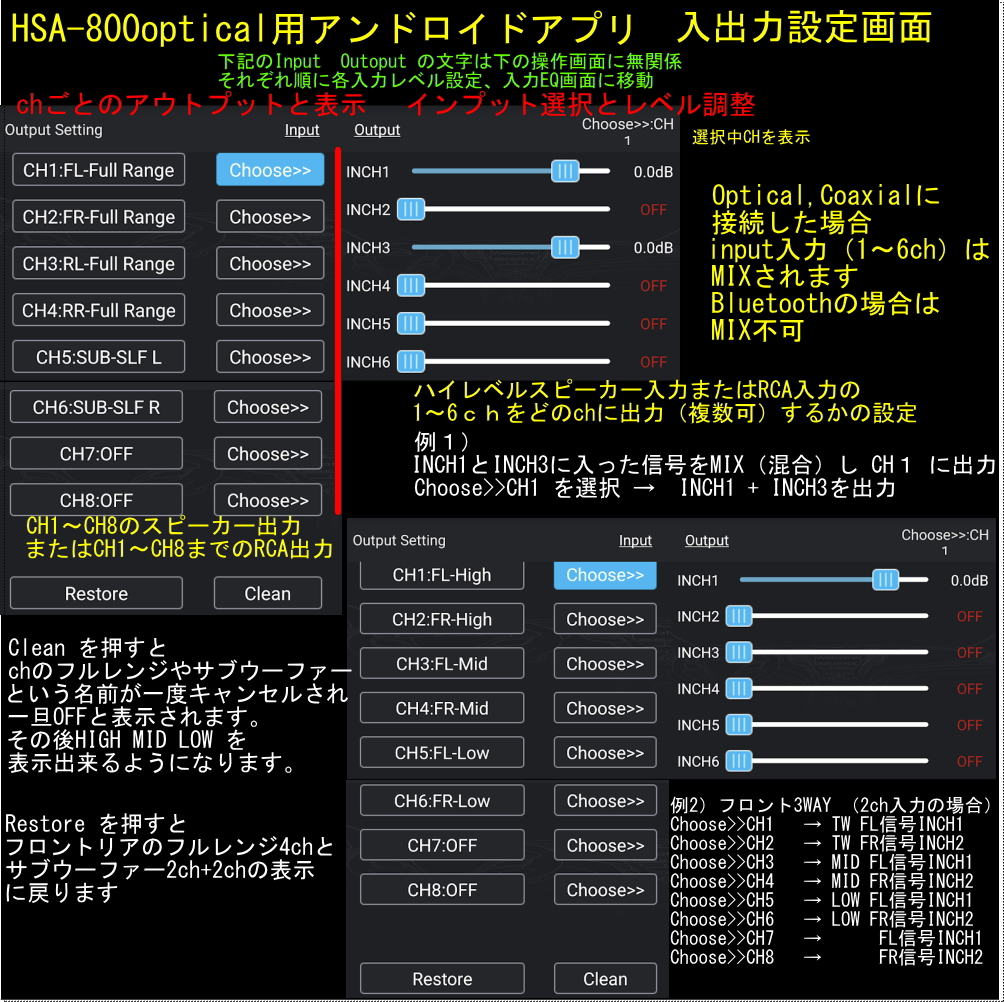Image resolution: width=1004 pixels, height=1002 pixels.
Task: Select the CH1:FL-Full Range output button
Action: (98, 170)
